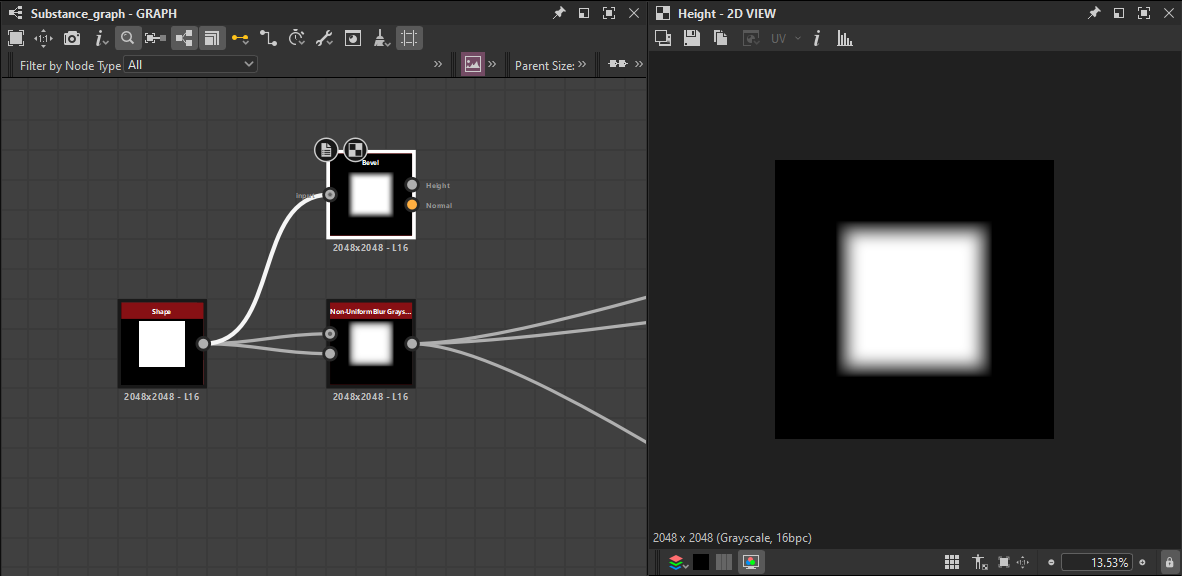Click the histogram icon in 2D view toolbar
Image resolution: width=1182 pixels, height=576 pixels.
click(845, 38)
